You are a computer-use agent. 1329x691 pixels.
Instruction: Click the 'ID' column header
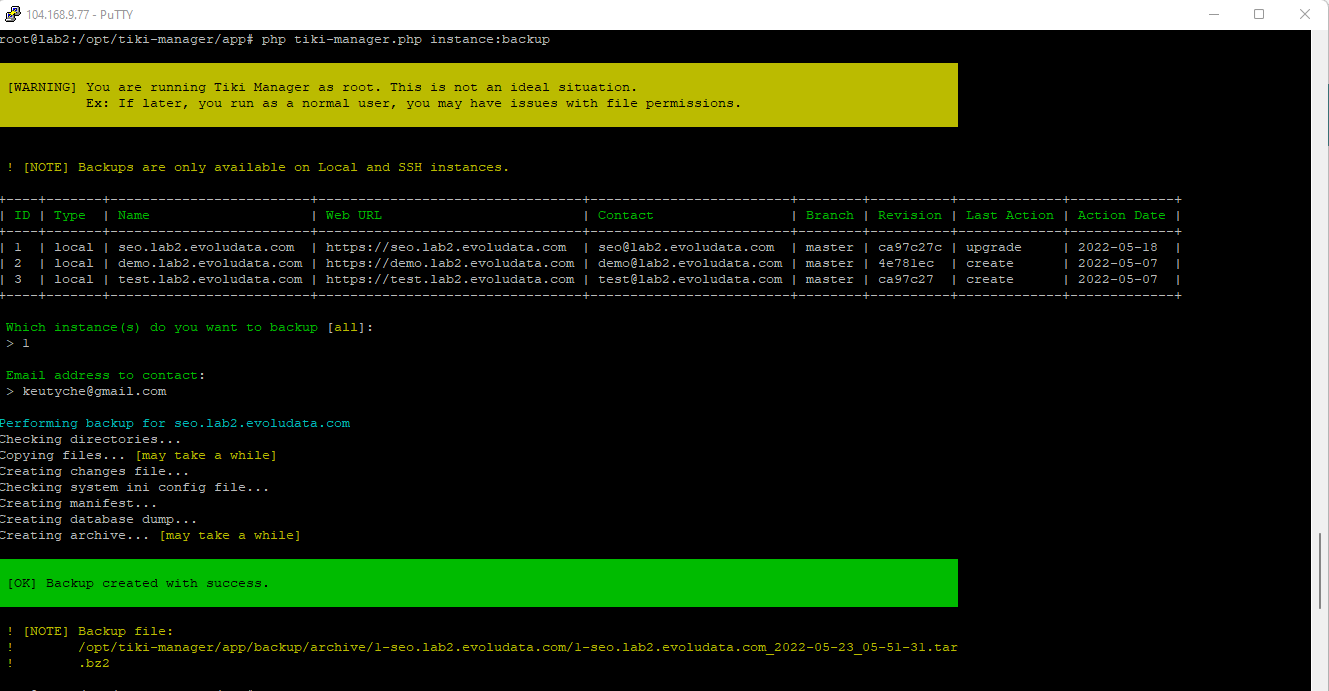pyautogui.click(x=22, y=215)
